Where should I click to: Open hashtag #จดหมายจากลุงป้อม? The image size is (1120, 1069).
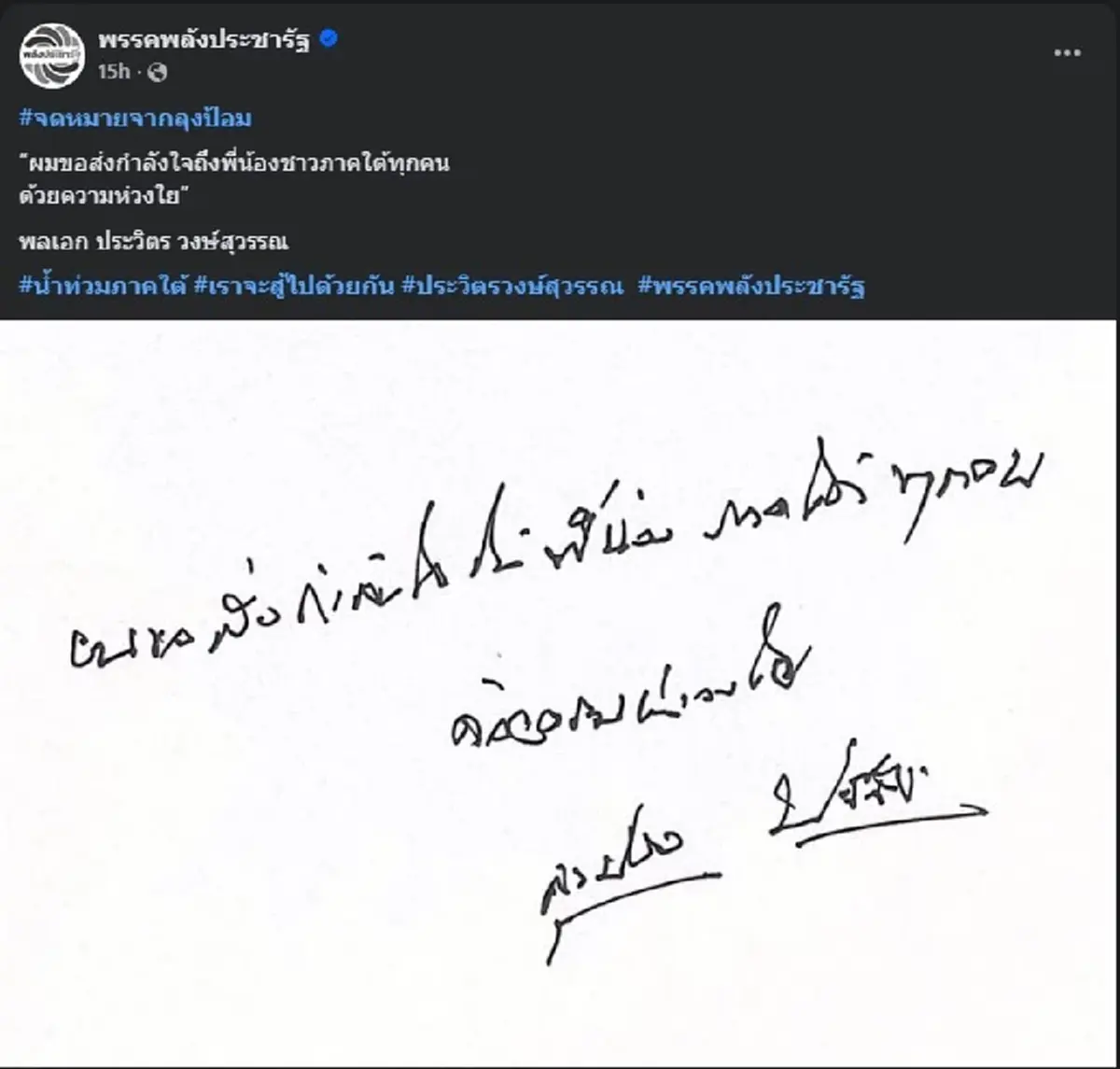[135, 119]
